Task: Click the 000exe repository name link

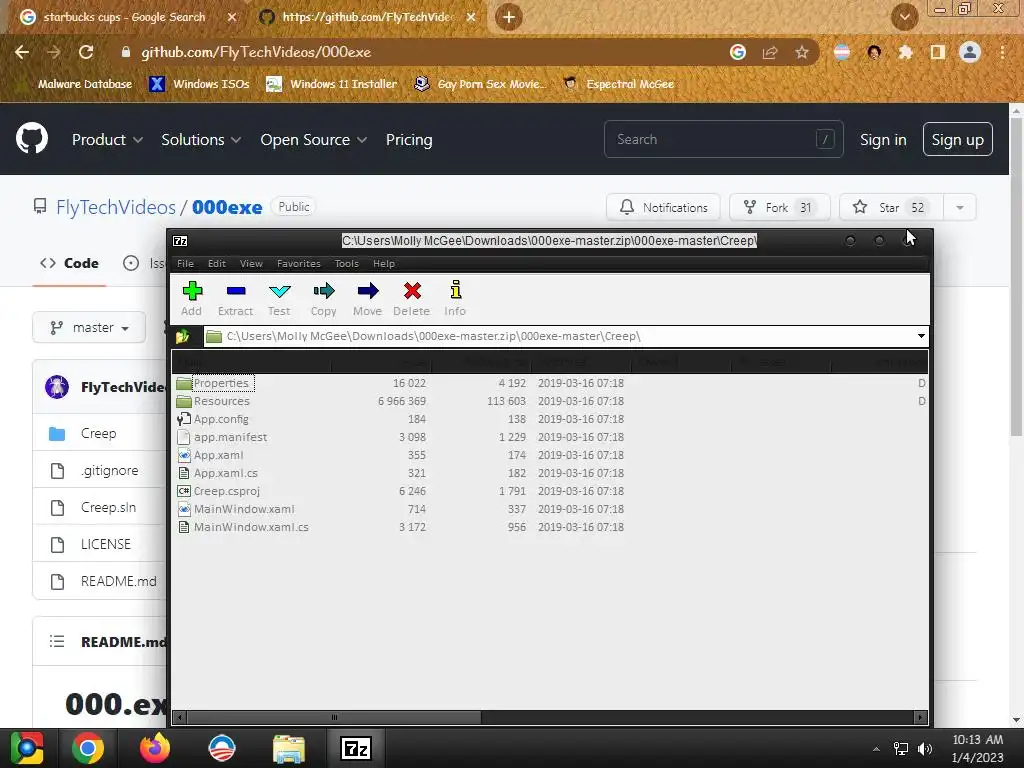Action: (227, 207)
